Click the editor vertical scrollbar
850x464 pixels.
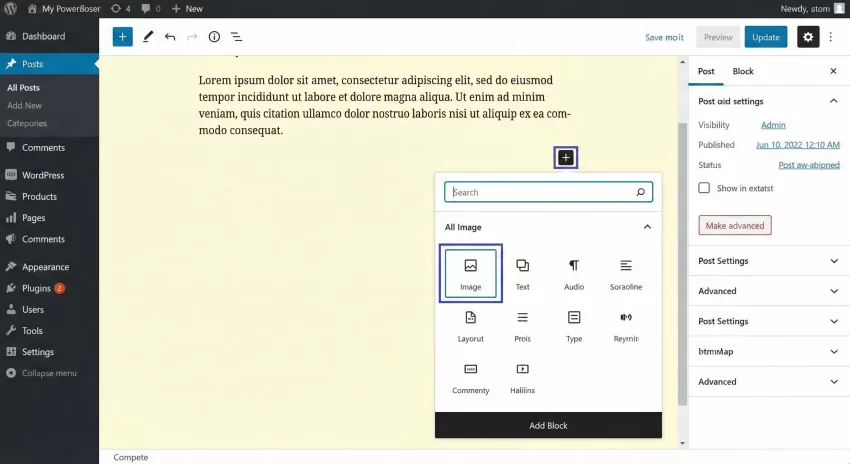point(682,263)
